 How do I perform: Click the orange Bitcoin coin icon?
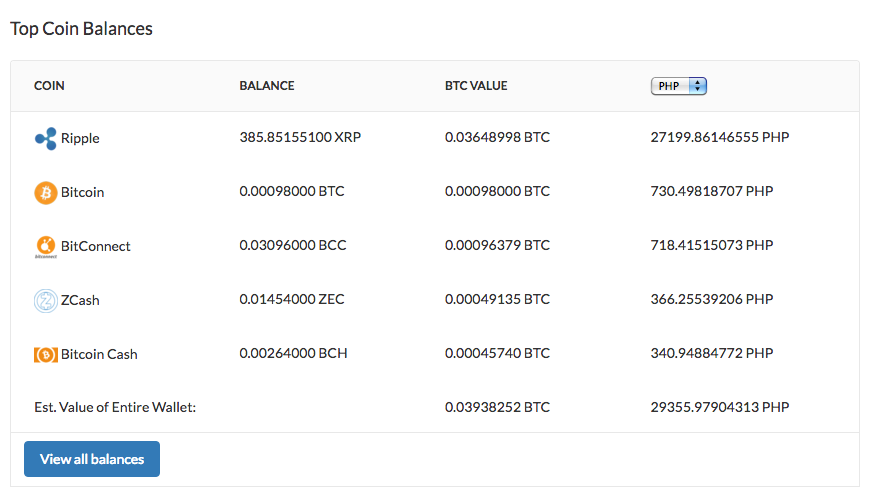(46, 192)
